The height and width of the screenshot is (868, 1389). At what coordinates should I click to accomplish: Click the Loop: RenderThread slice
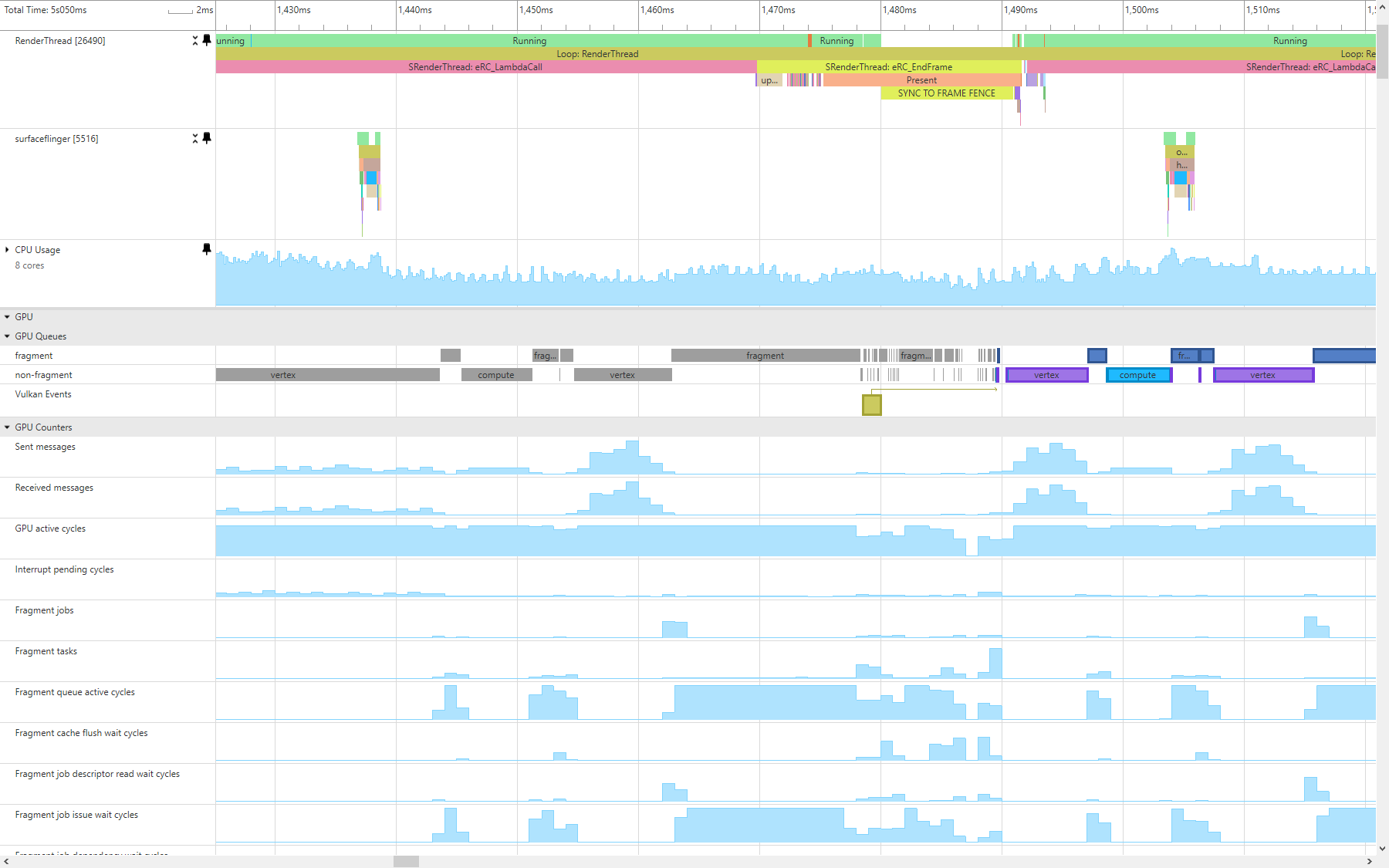click(598, 54)
